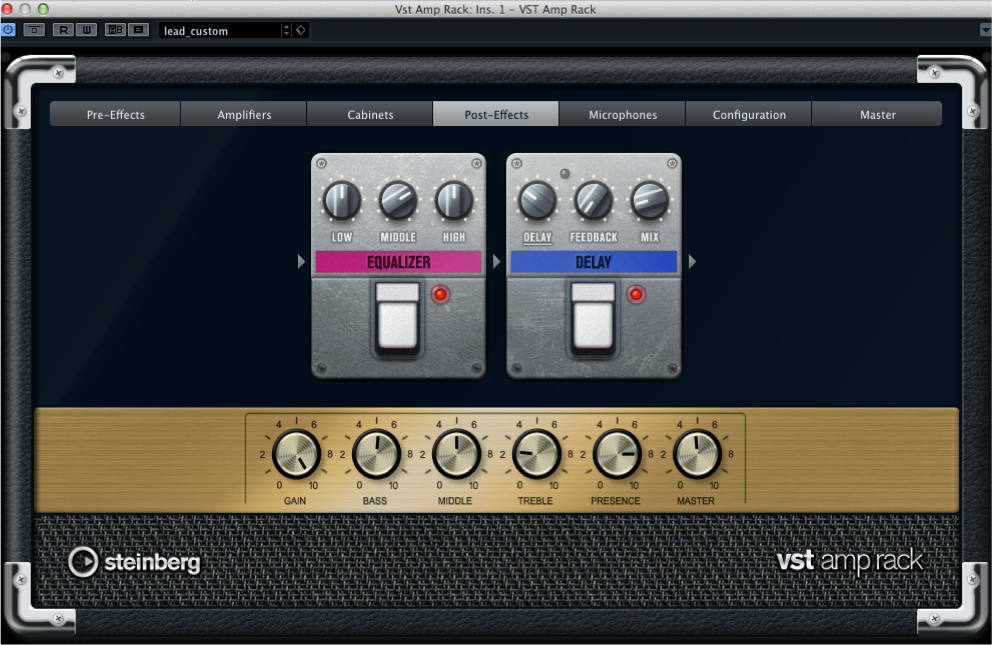Enable Write automation with the W icon
This screenshot has width=992, height=645.
[x=86, y=29]
